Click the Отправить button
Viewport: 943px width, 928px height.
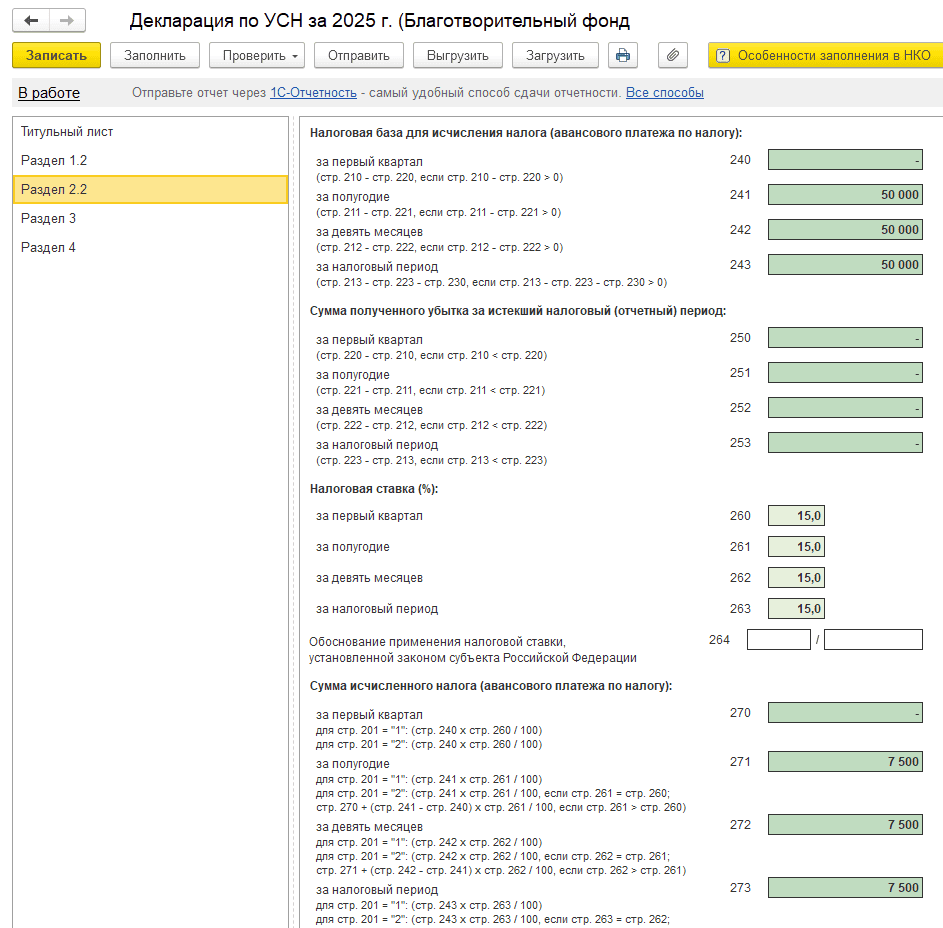pos(358,55)
